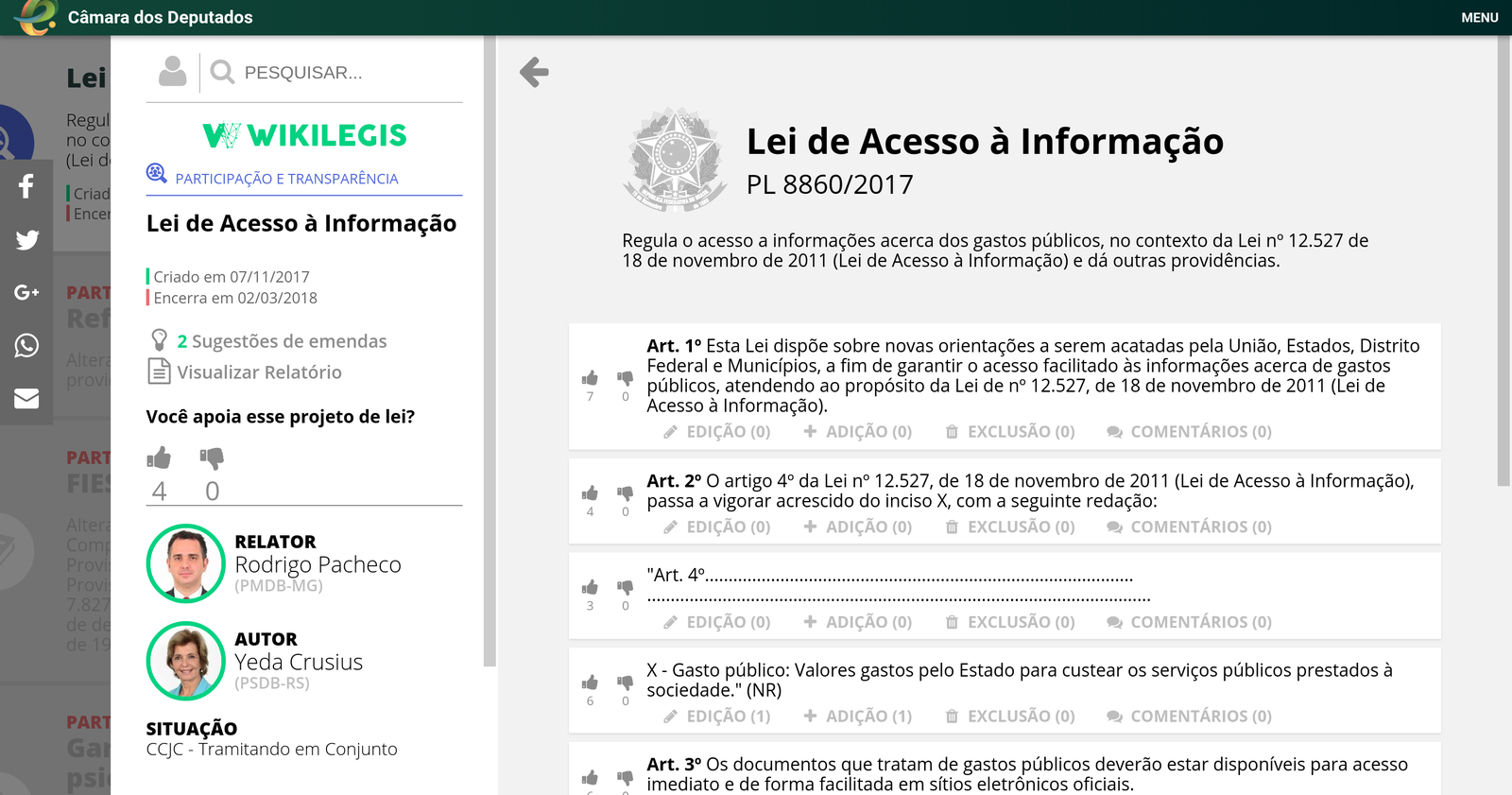Expand ADIÇÃO (1) for item X

858,717
